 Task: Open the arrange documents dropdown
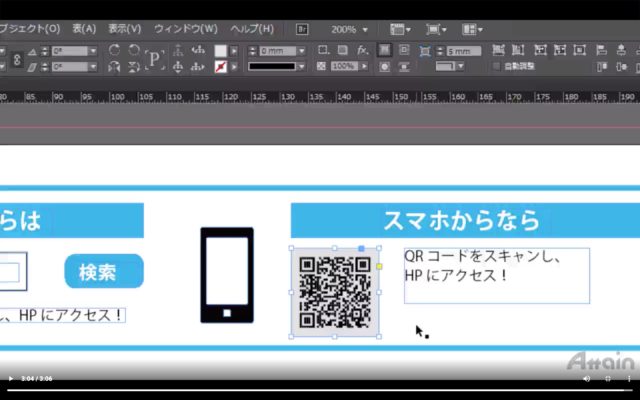click(x=472, y=29)
